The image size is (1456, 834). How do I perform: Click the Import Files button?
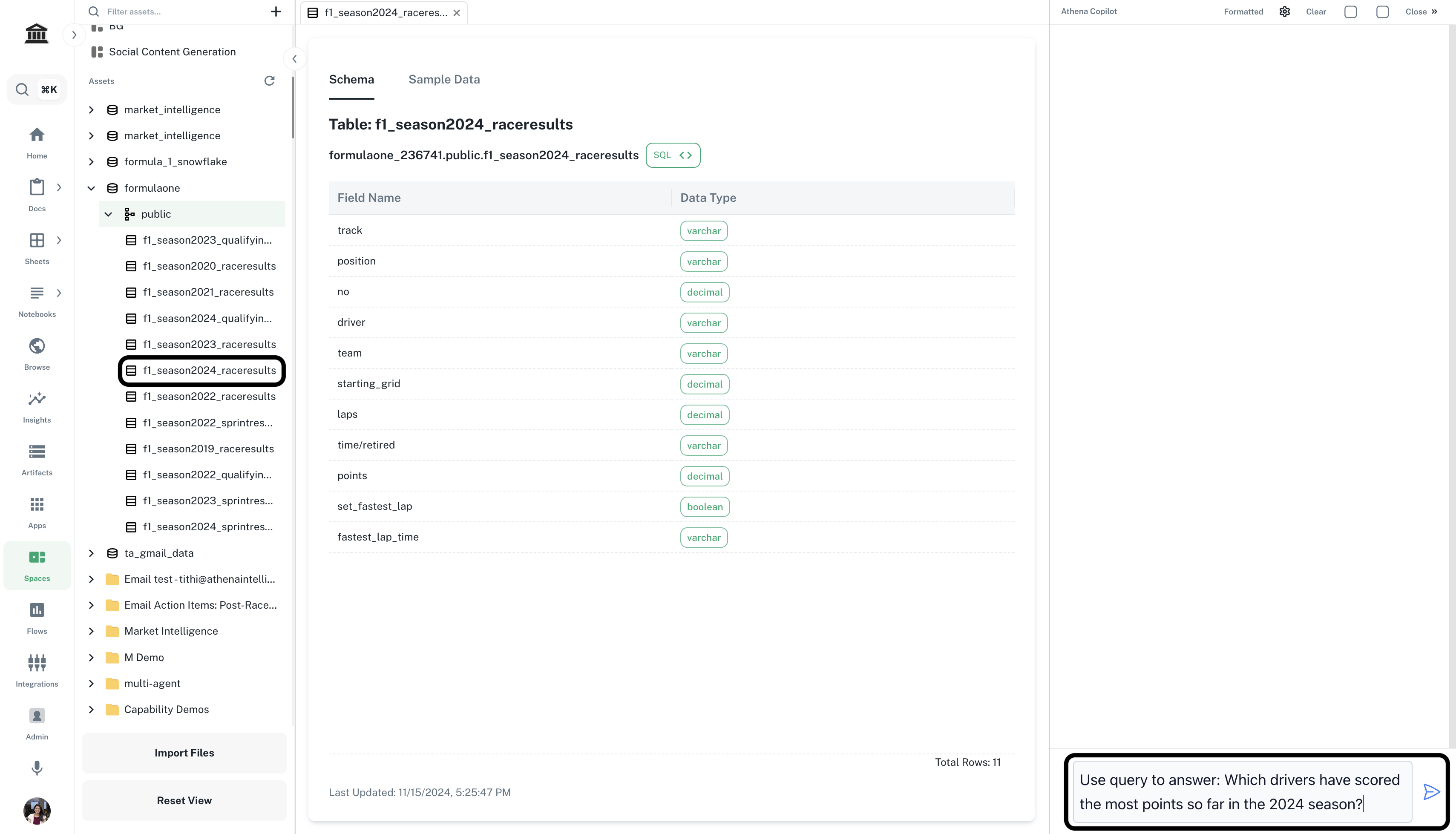(x=184, y=753)
